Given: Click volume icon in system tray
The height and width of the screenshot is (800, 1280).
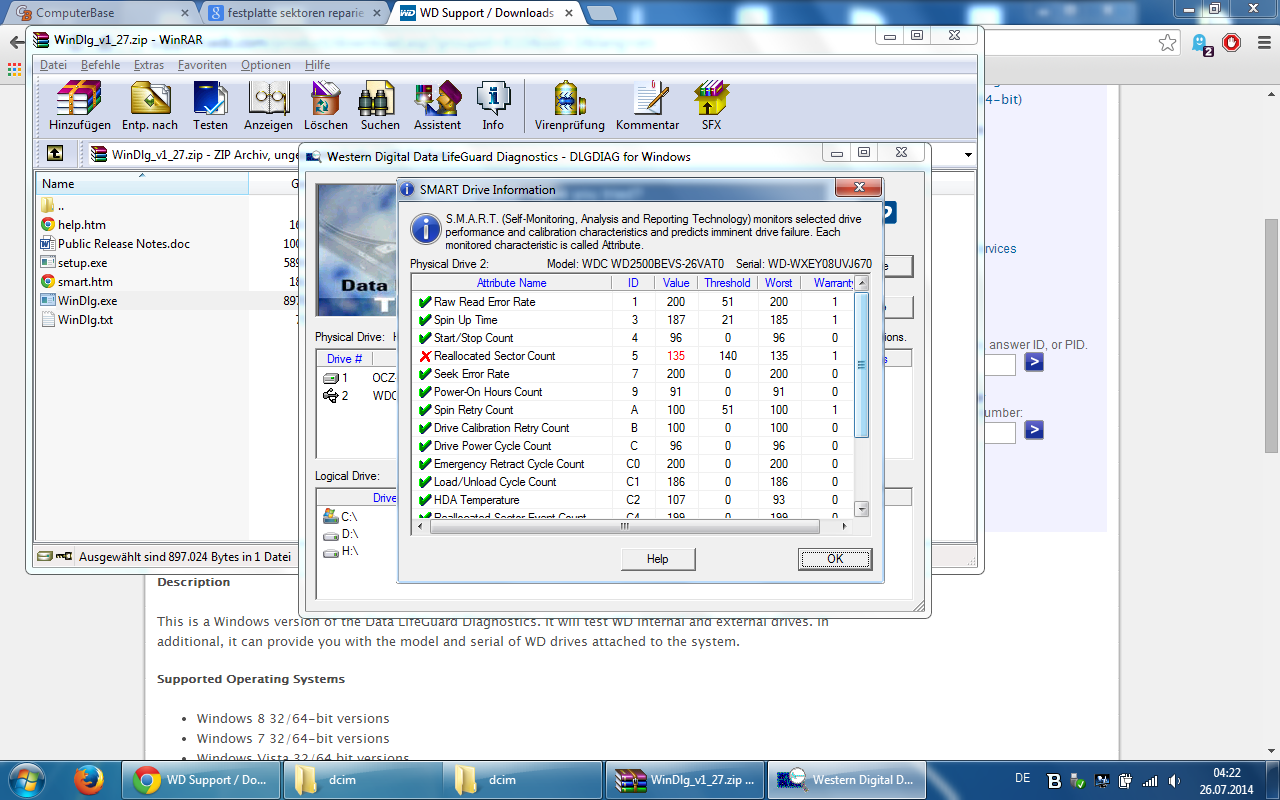Looking at the screenshot, I should click(x=1175, y=780).
